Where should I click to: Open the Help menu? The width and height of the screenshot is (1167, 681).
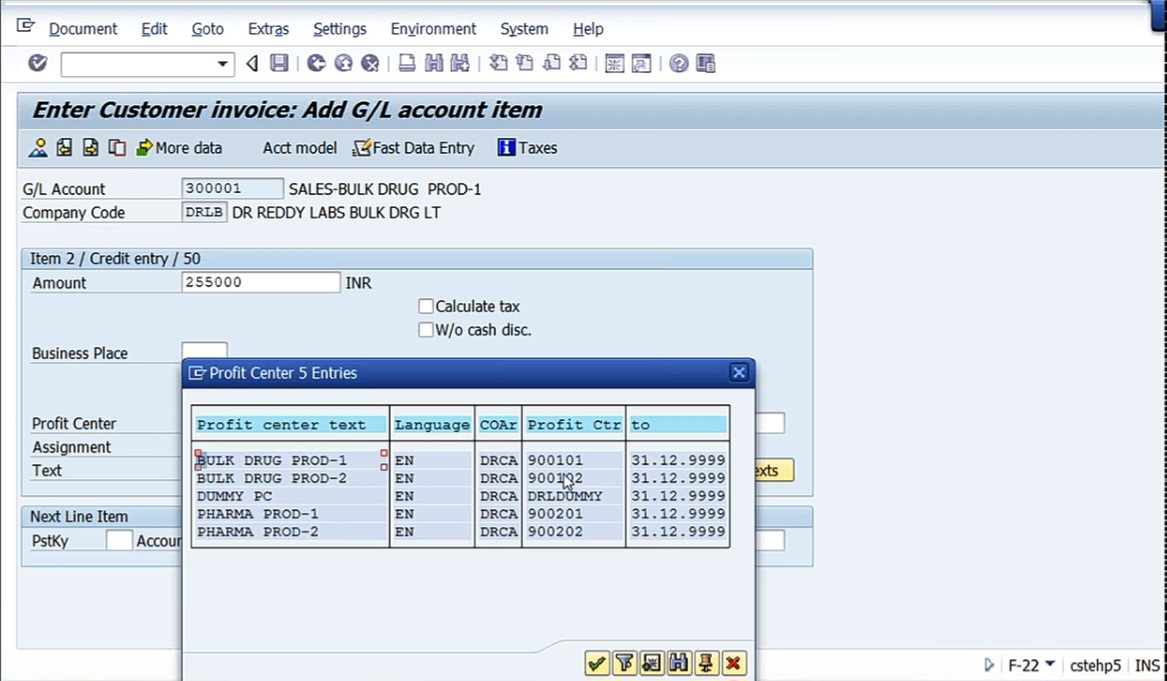click(x=588, y=29)
